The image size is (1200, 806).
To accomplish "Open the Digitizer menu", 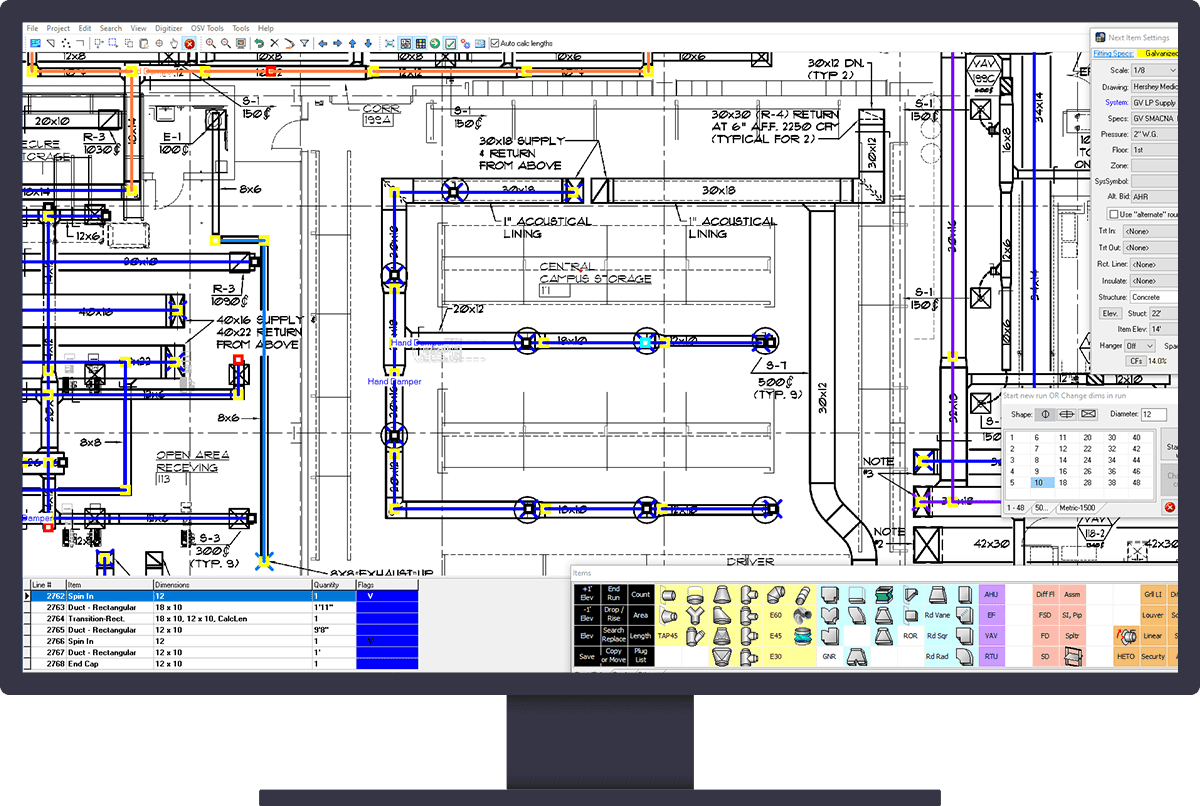I will tap(168, 29).
